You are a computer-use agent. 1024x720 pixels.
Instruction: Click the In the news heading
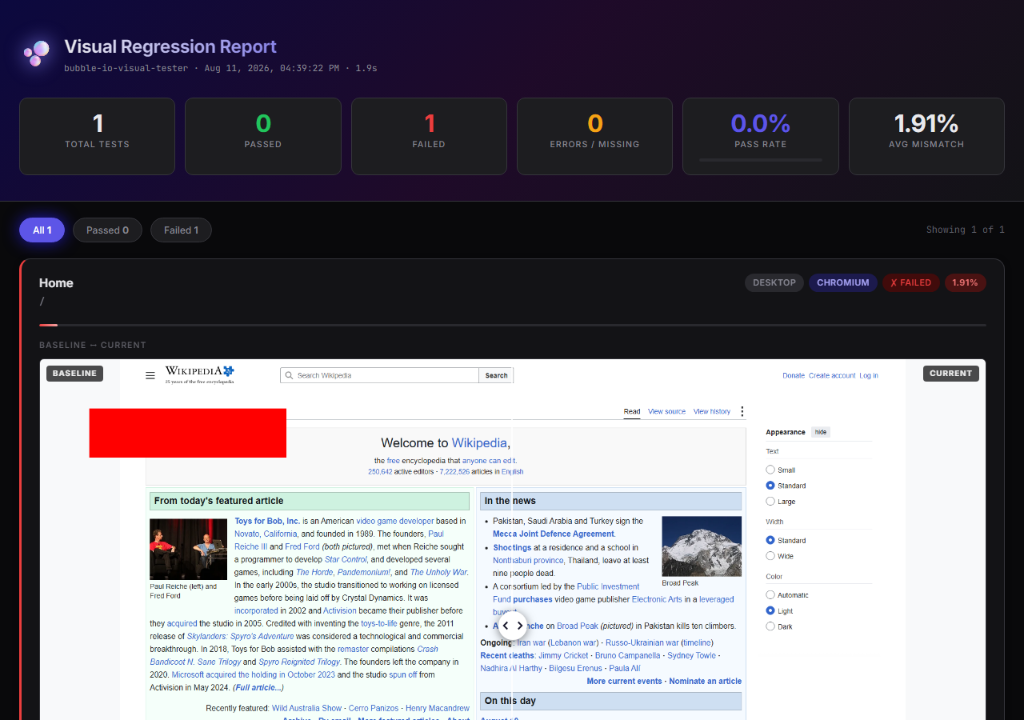coord(510,500)
